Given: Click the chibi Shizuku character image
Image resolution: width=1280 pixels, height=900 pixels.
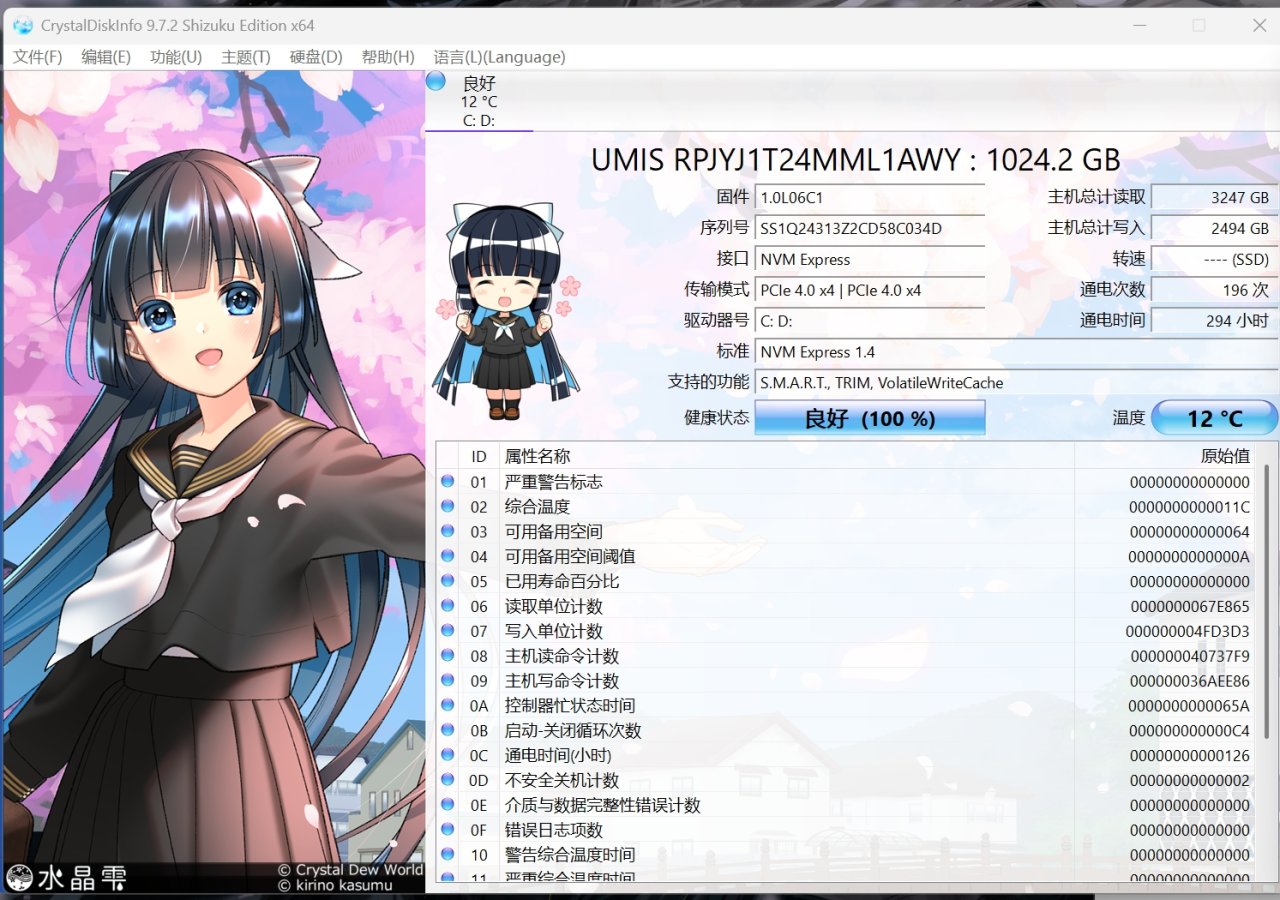Looking at the screenshot, I should [x=508, y=310].
